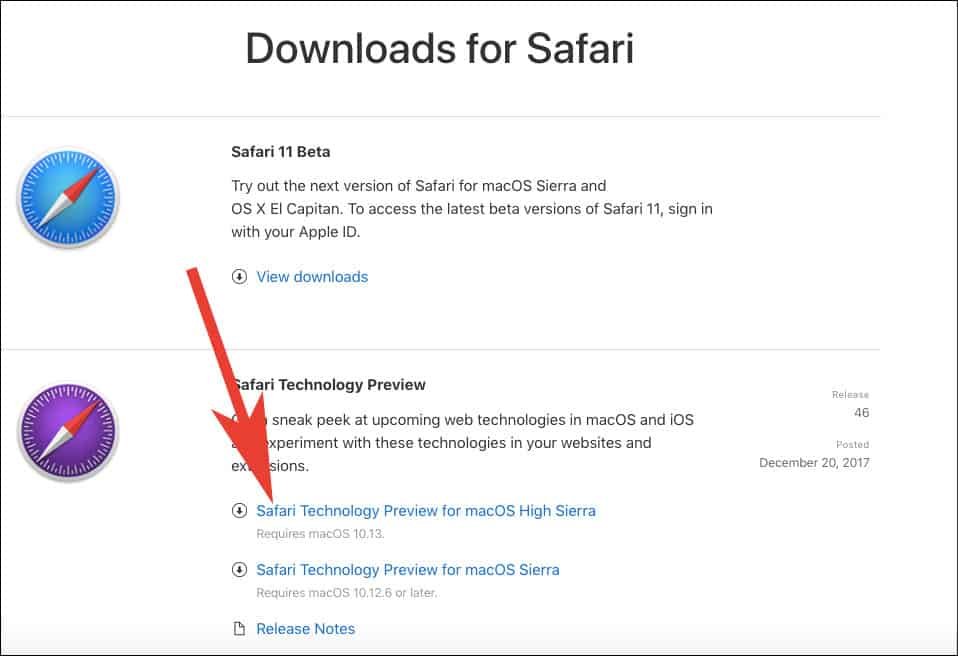Click the purple Safari Technology Preview compass icon
Image resolution: width=958 pixels, height=656 pixels.
click(68, 433)
